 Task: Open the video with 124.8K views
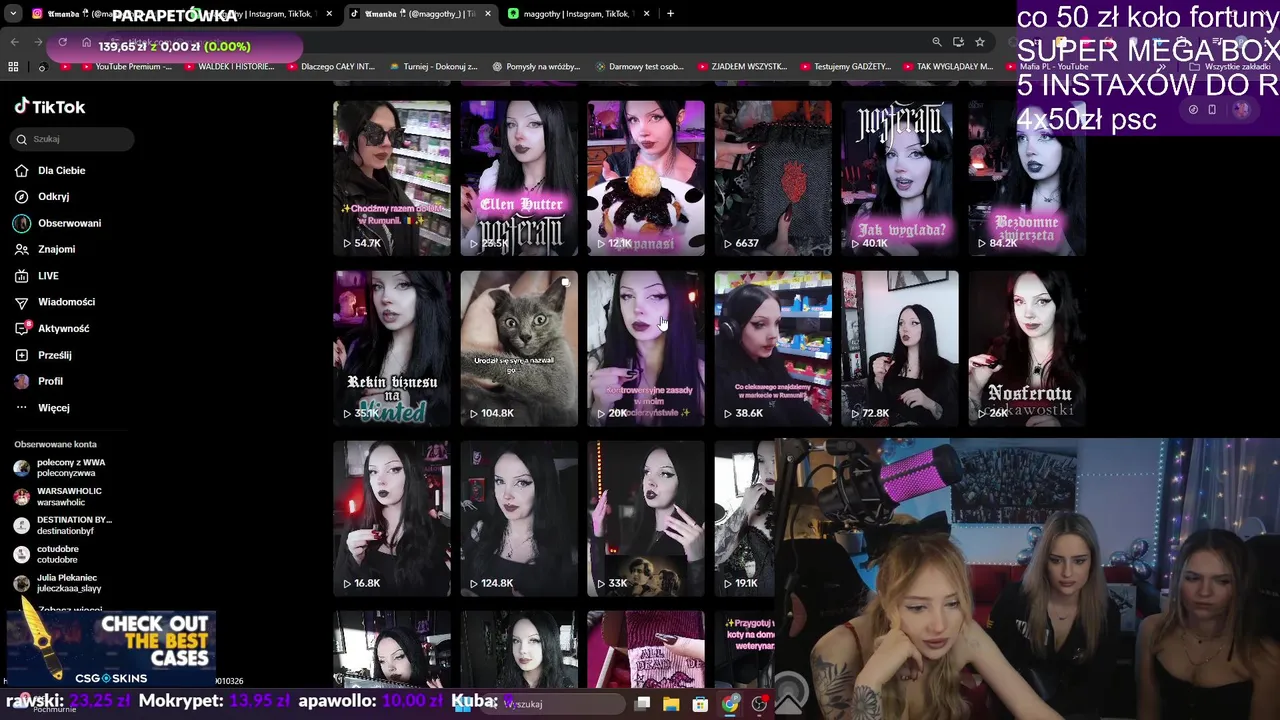[x=519, y=518]
